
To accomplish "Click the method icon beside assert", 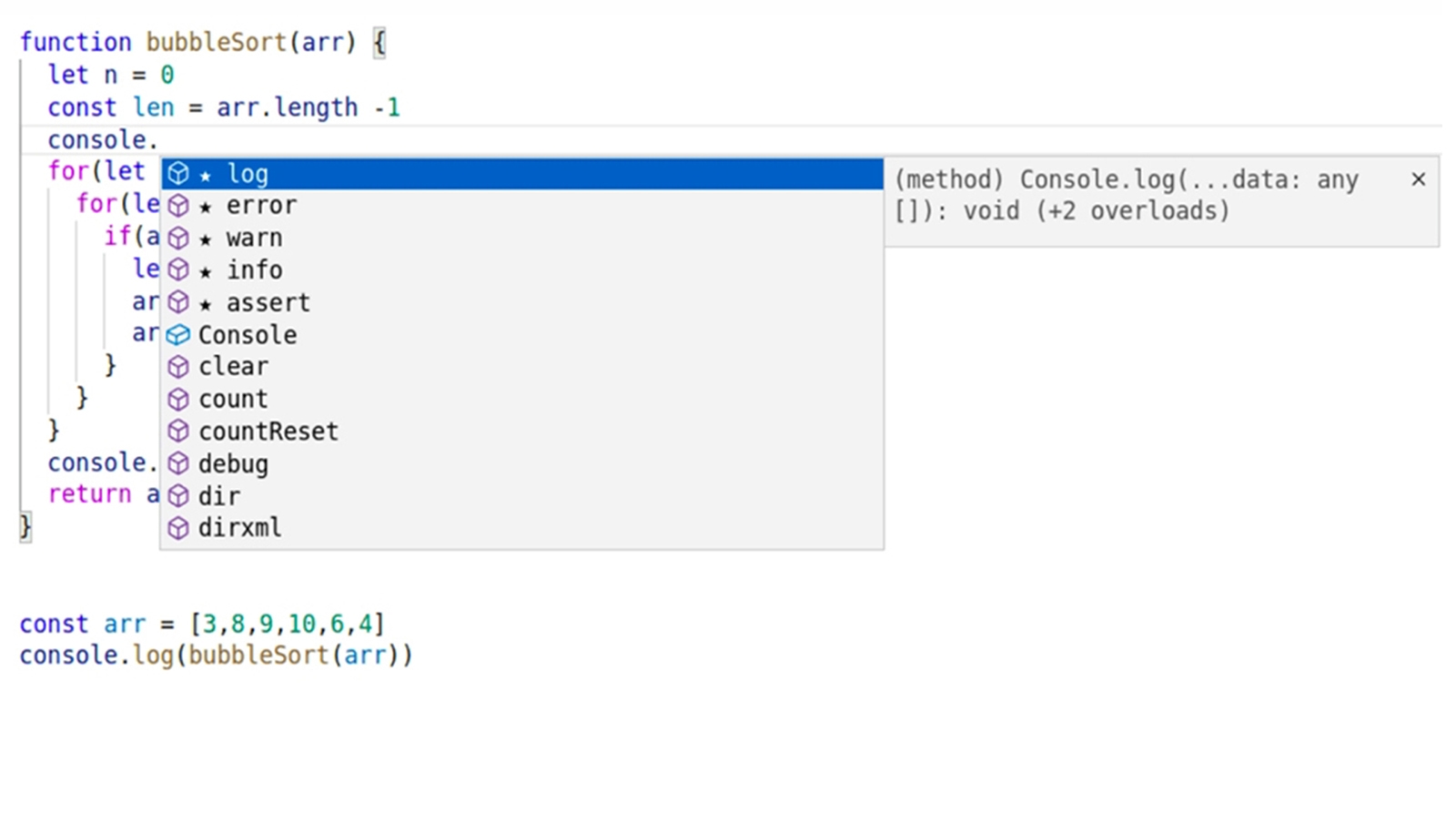I will pyautogui.click(x=178, y=302).
